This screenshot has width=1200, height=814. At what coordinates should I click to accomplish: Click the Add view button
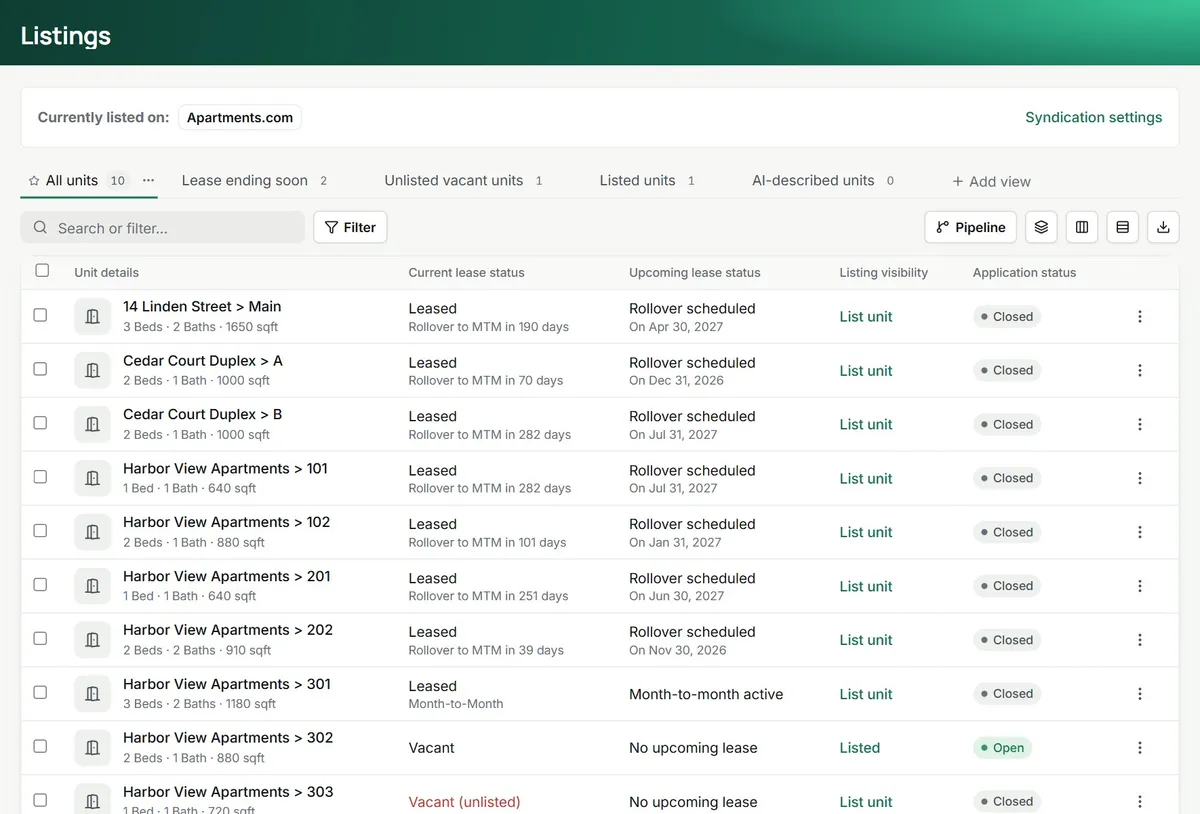991,181
